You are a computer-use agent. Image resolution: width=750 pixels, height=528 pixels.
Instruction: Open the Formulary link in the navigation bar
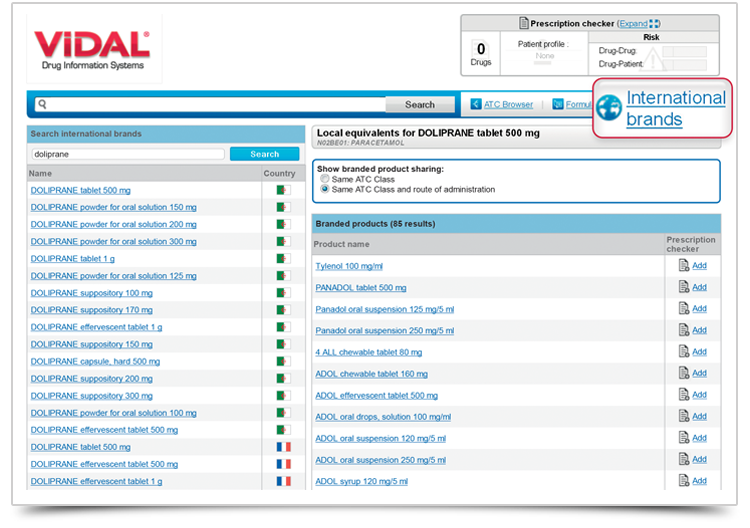[578, 104]
